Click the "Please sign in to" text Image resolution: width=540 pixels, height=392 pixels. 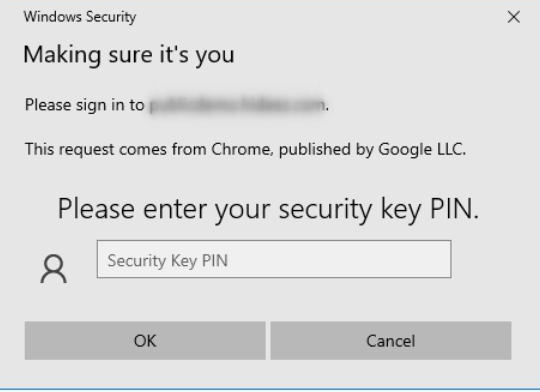click(x=84, y=105)
